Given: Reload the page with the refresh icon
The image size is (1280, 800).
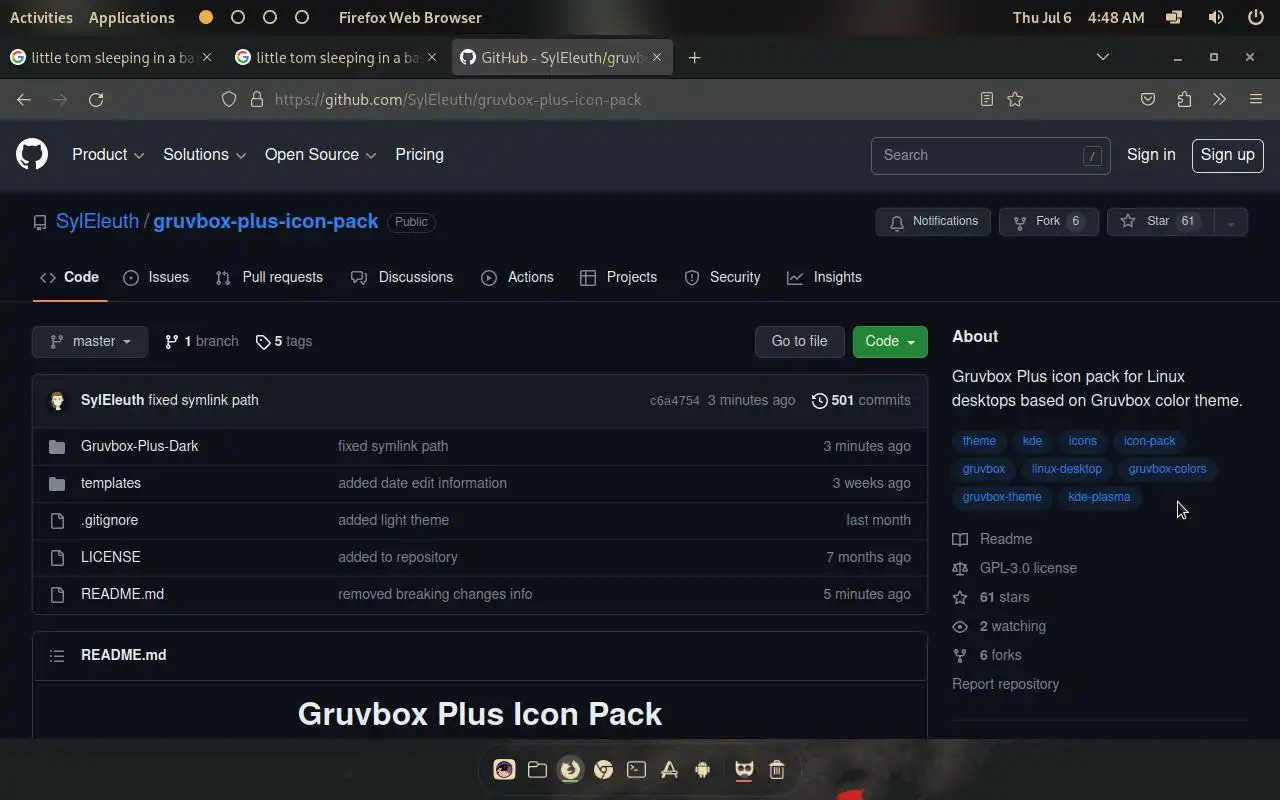Looking at the screenshot, I should 96,99.
